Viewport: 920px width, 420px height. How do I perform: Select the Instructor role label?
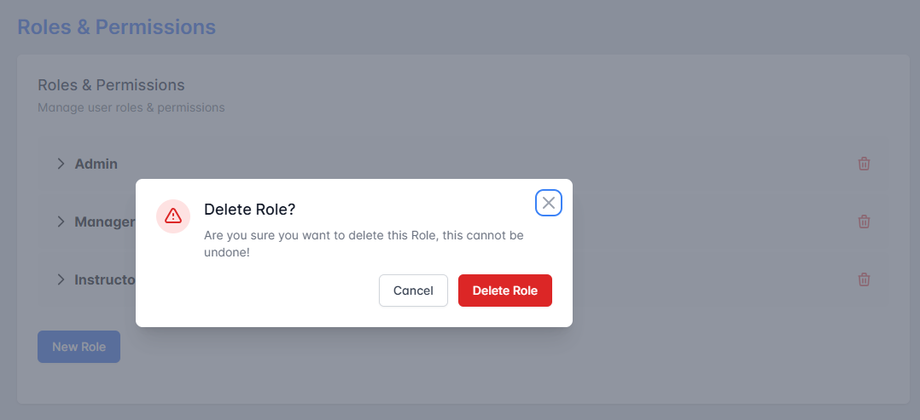click(x=104, y=280)
